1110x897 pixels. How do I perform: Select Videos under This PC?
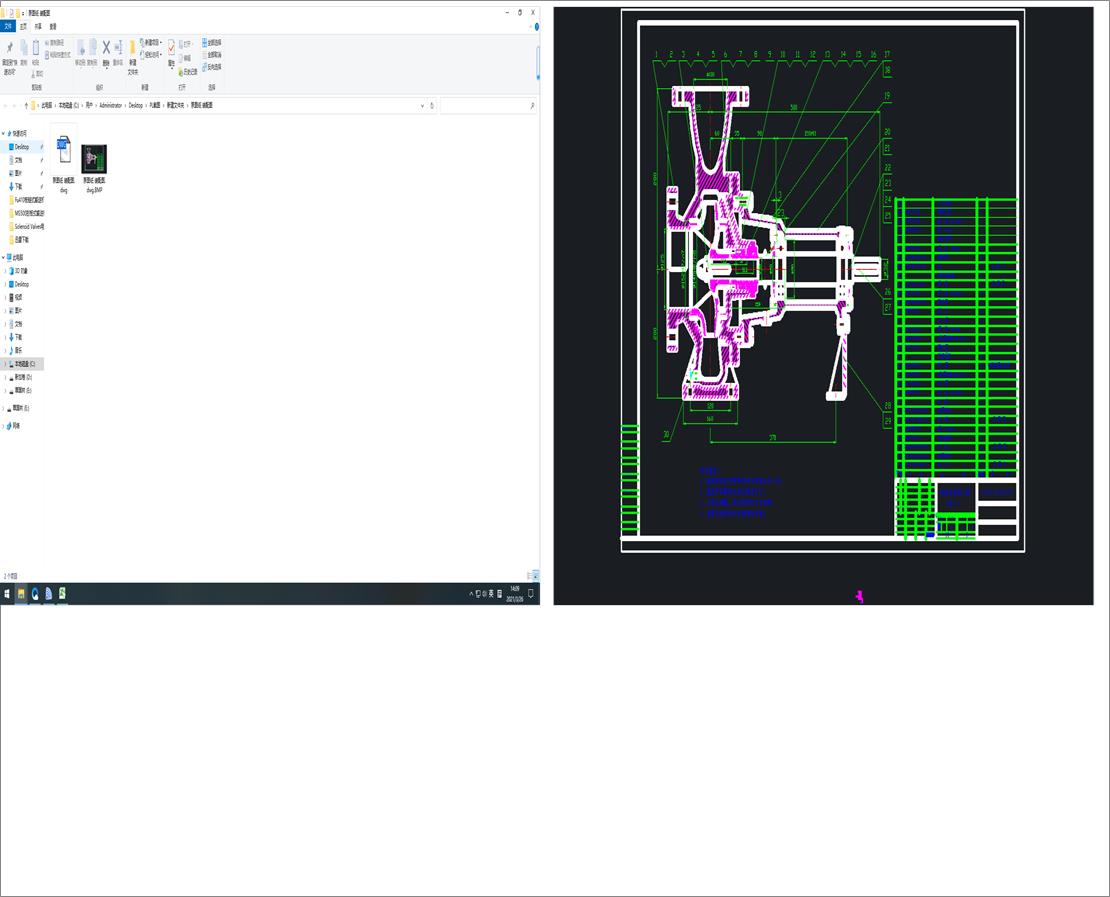[x=18, y=297]
